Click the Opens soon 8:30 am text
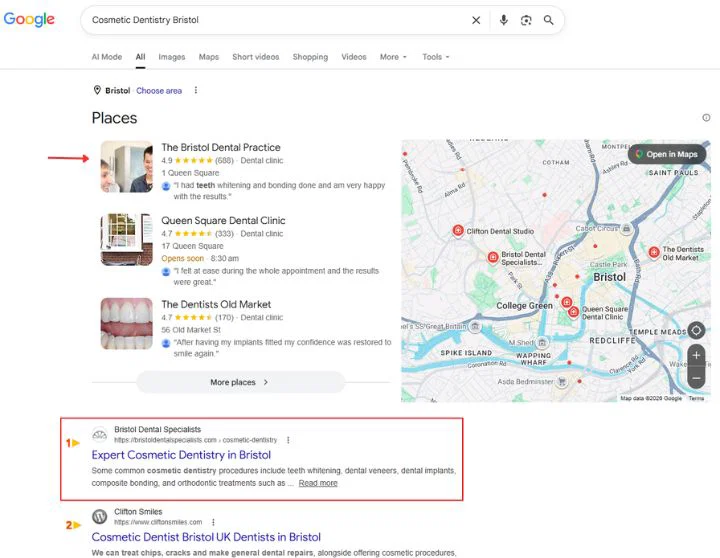 [200, 258]
